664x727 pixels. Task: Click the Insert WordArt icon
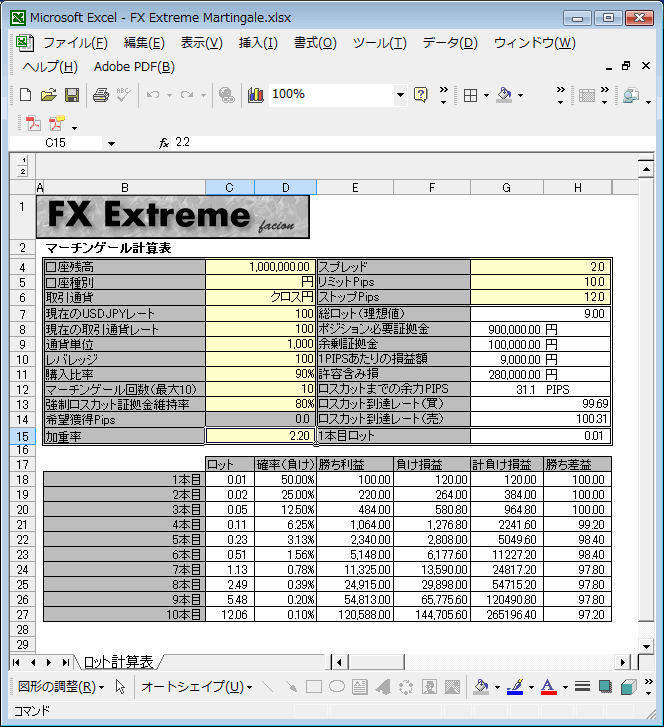(x=383, y=687)
